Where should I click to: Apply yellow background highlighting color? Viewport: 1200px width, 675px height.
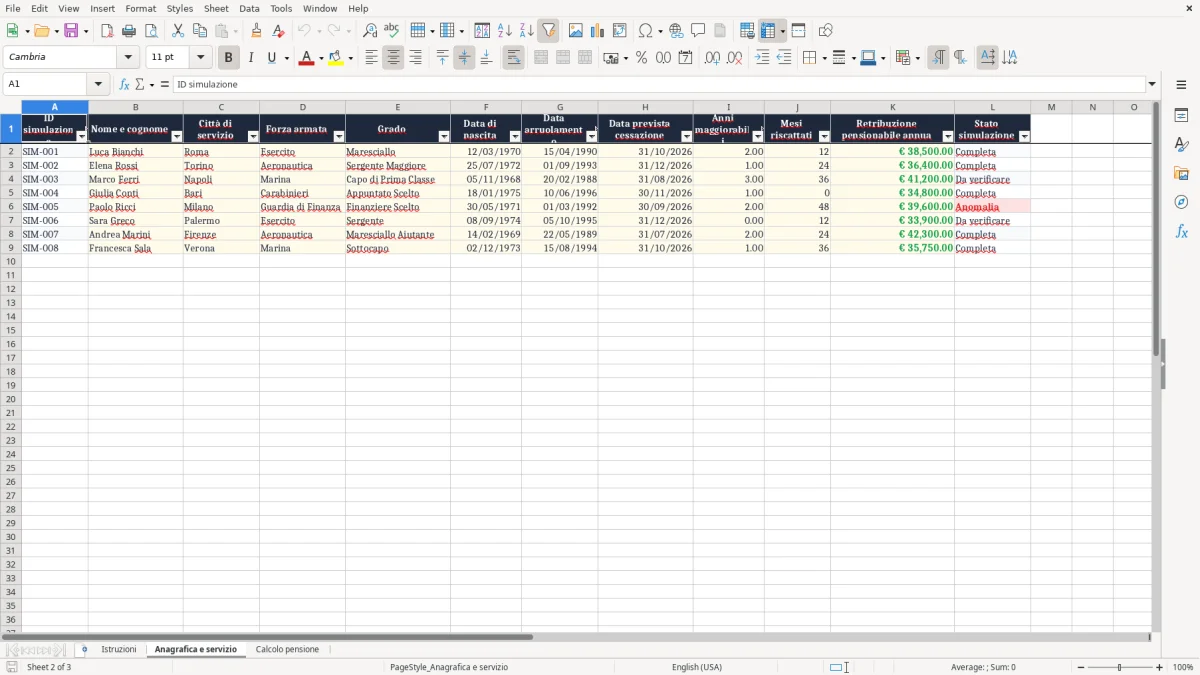pos(335,58)
